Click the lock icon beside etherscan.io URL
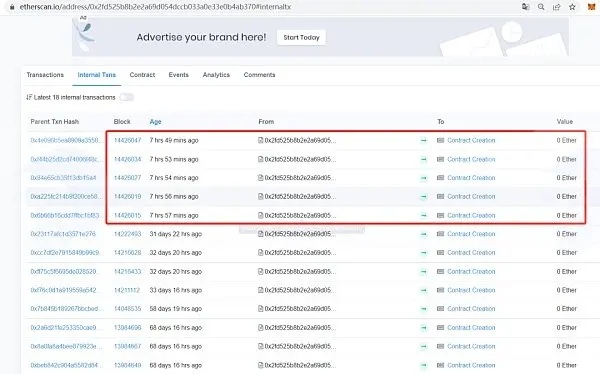Image resolution: width=600 pixels, height=374 pixels. coord(12,7)
